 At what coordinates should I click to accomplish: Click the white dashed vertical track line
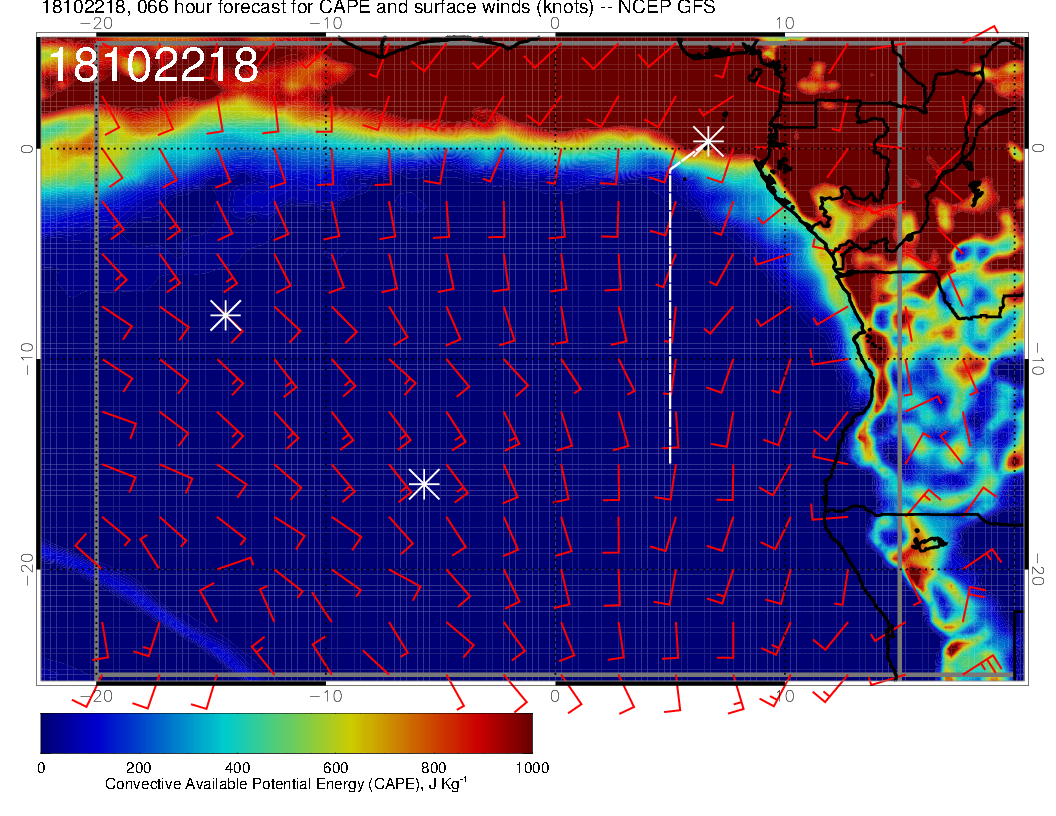(x=670, y=316)
